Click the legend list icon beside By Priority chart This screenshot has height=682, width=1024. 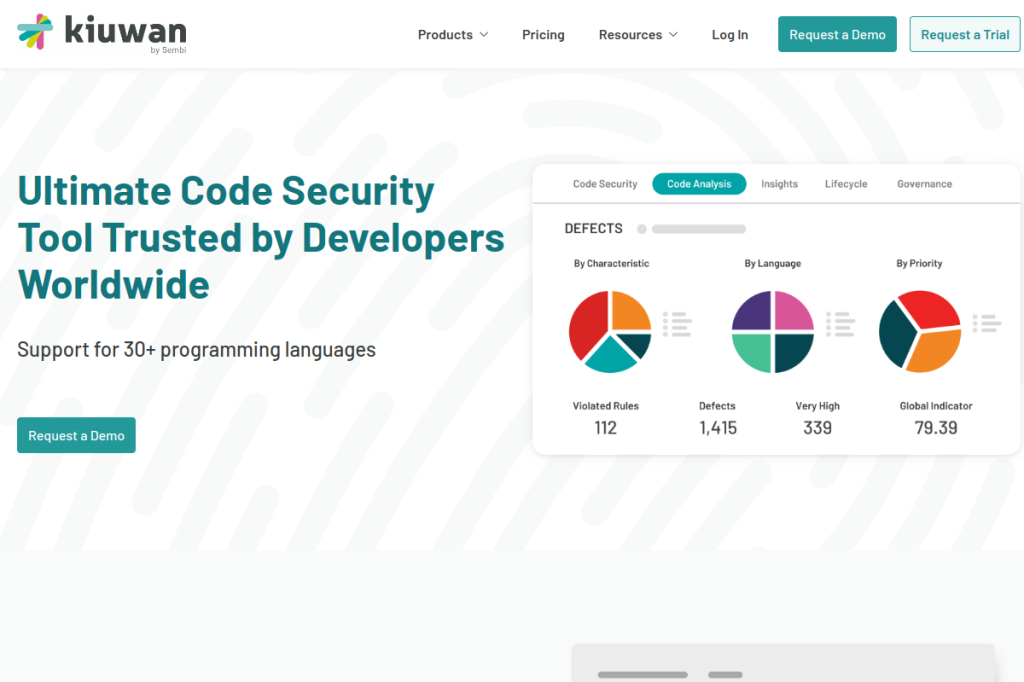(987, 323)
